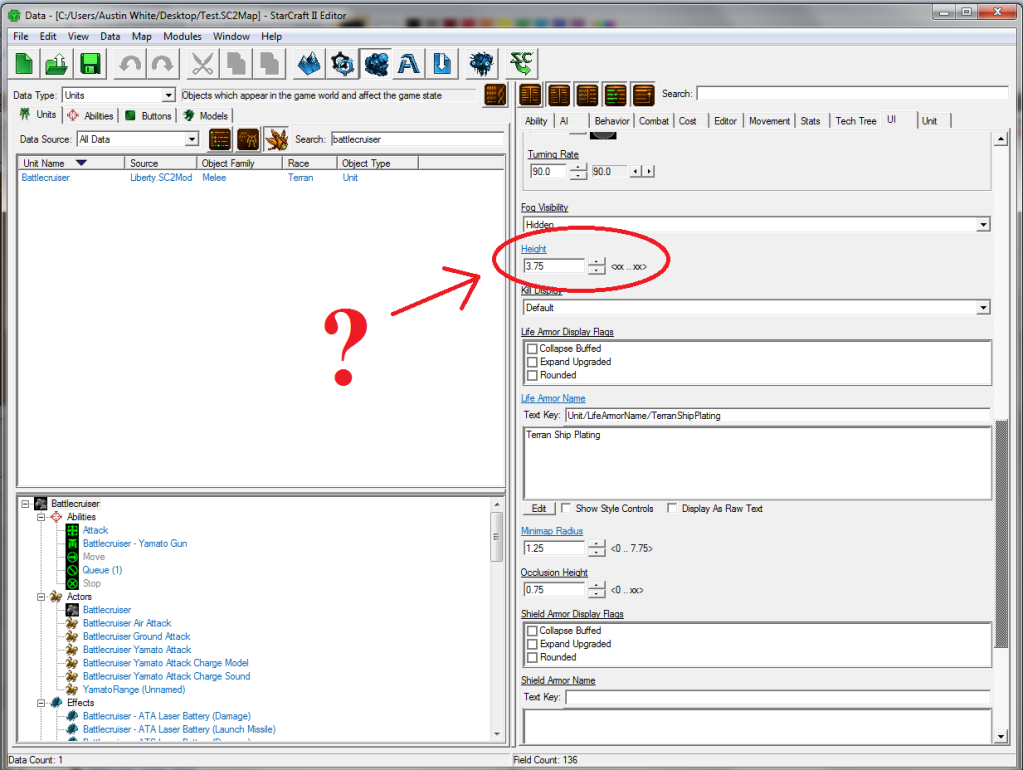Screen dimensions: 1023x770
Task: Open the Fog Visibility dropdown
Action: (983, 224)
